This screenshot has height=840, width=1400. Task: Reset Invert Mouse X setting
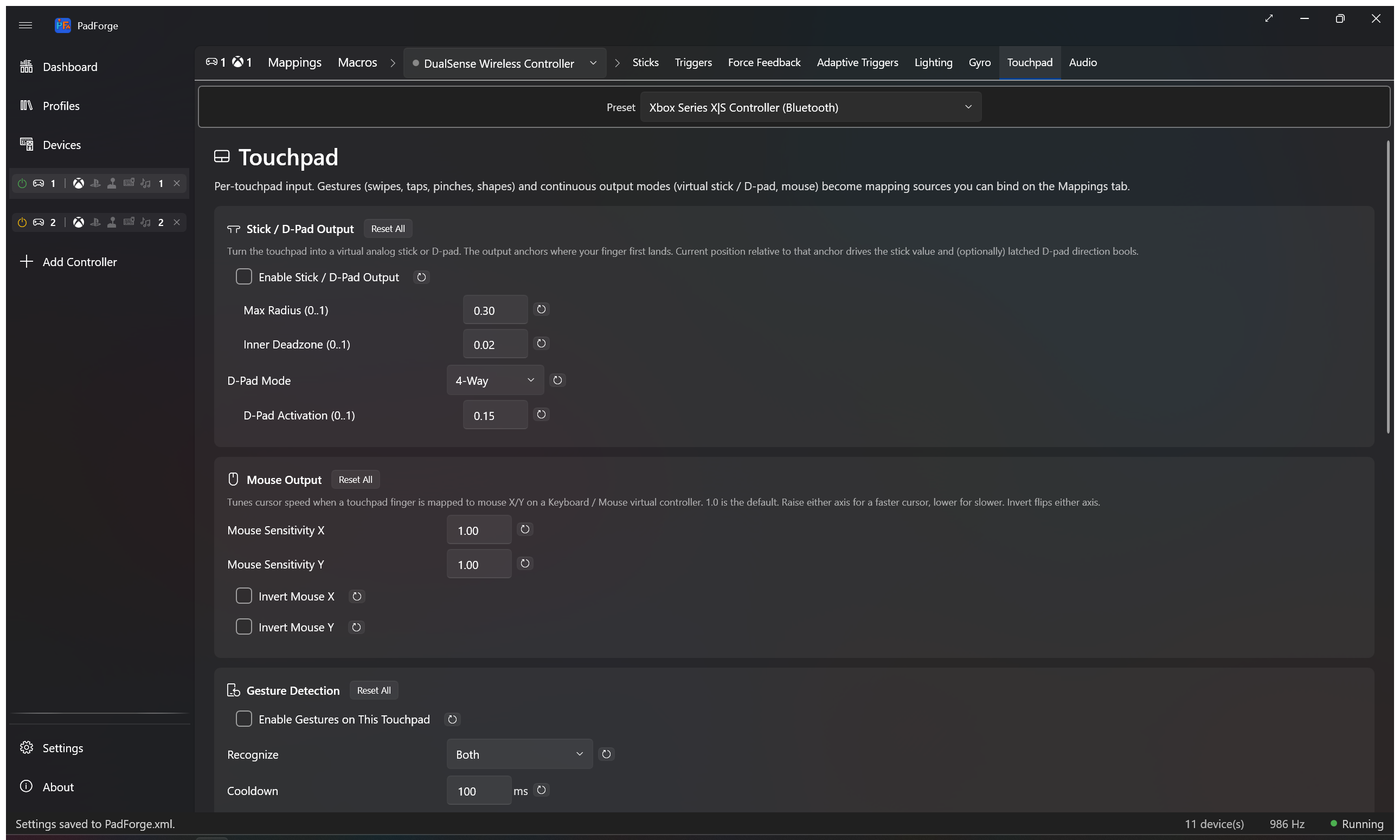pyautogui.click(x=357, y=597)
